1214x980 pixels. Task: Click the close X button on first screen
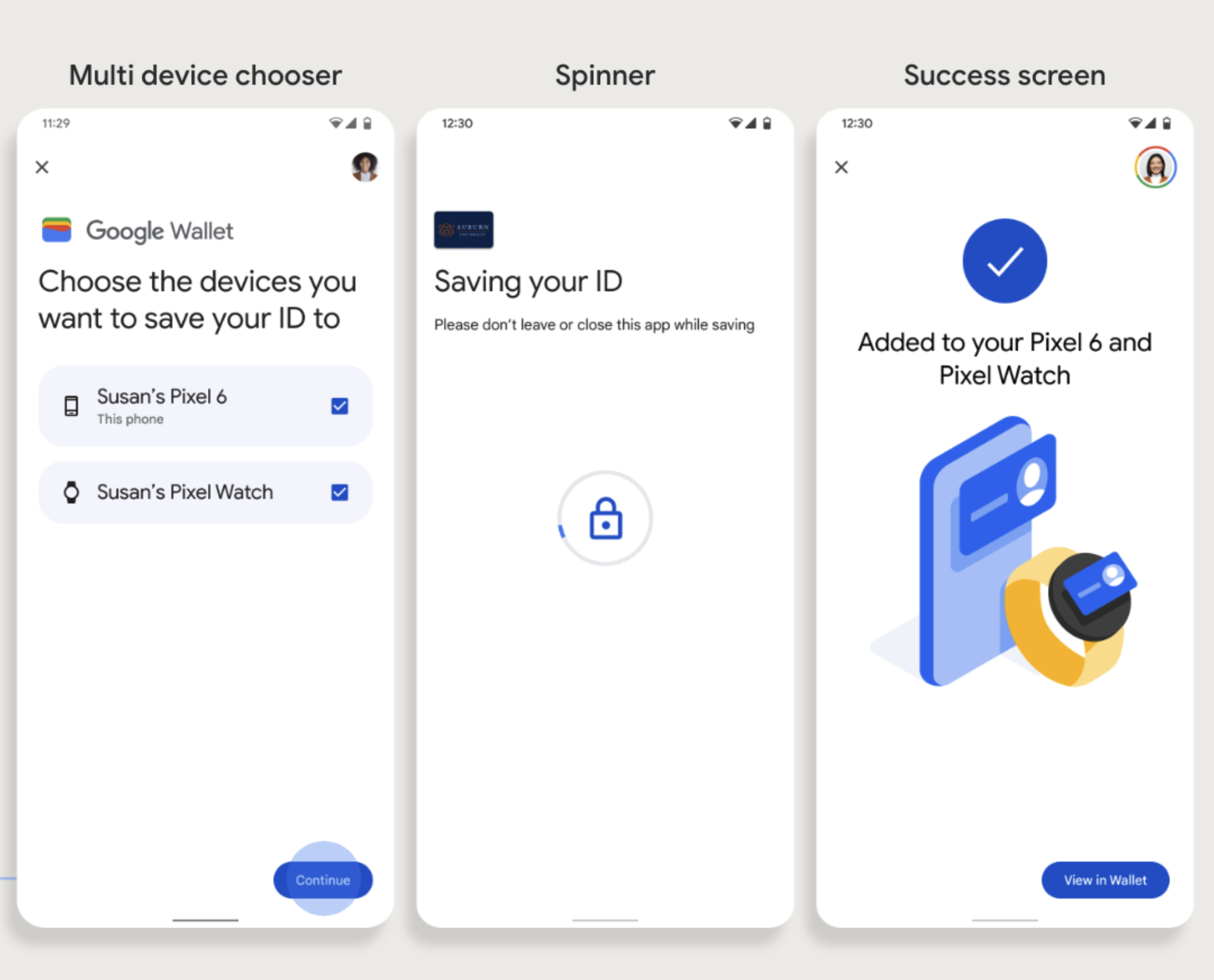click(x=42, y=167)
